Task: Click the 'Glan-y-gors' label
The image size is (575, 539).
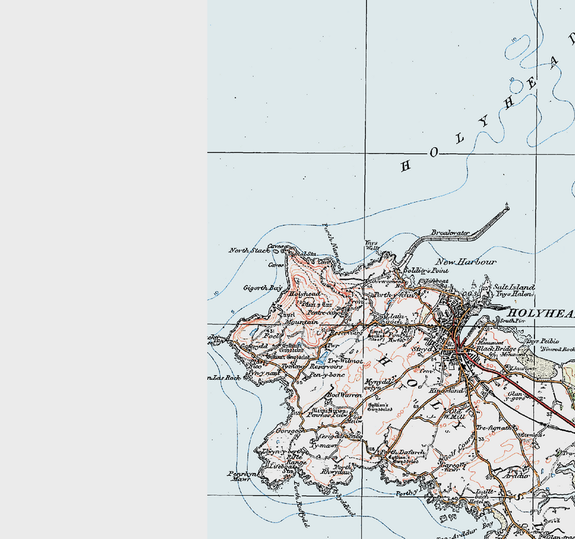Action: pyautogui.click(x=515, y=396)
